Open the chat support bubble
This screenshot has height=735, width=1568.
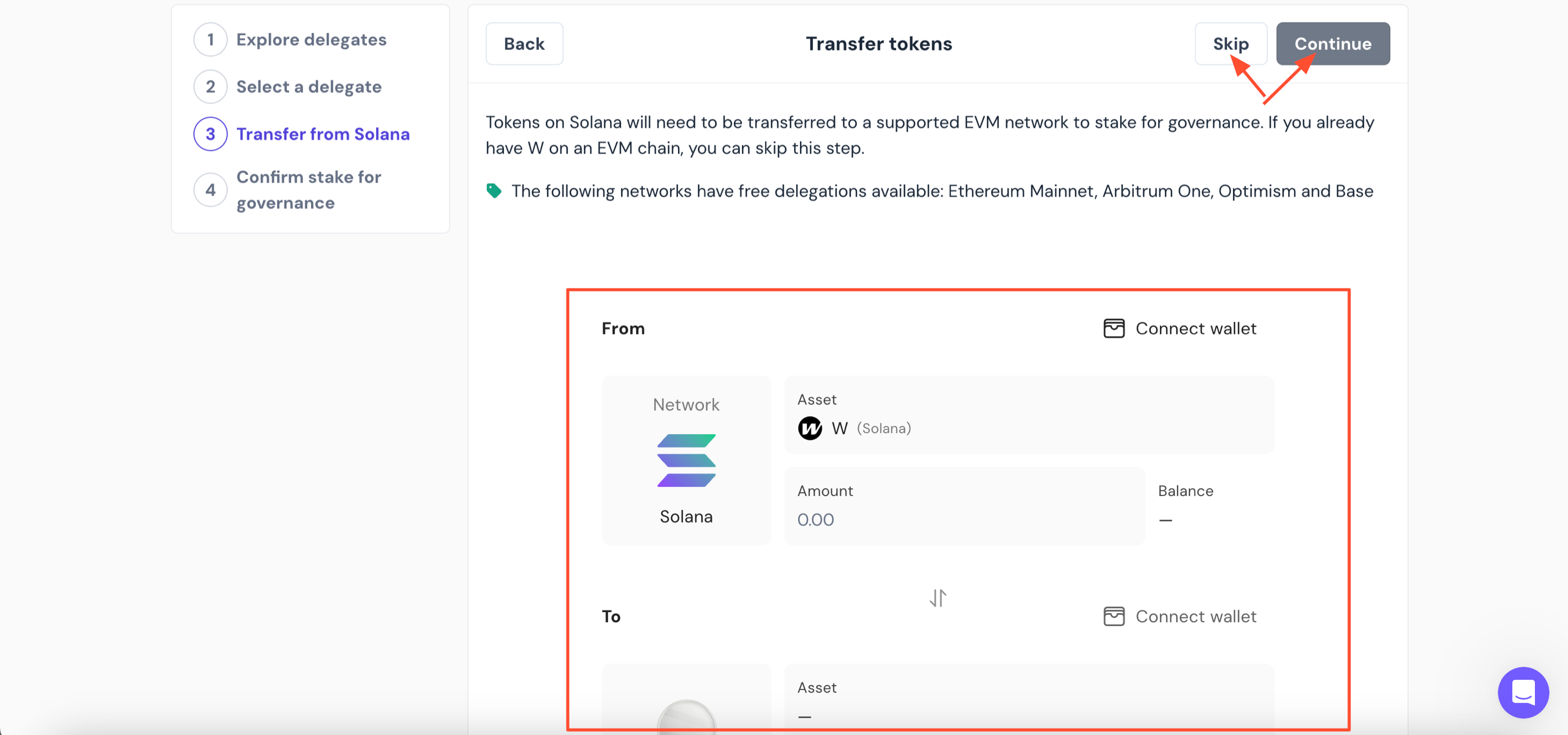coord(1522,692)
